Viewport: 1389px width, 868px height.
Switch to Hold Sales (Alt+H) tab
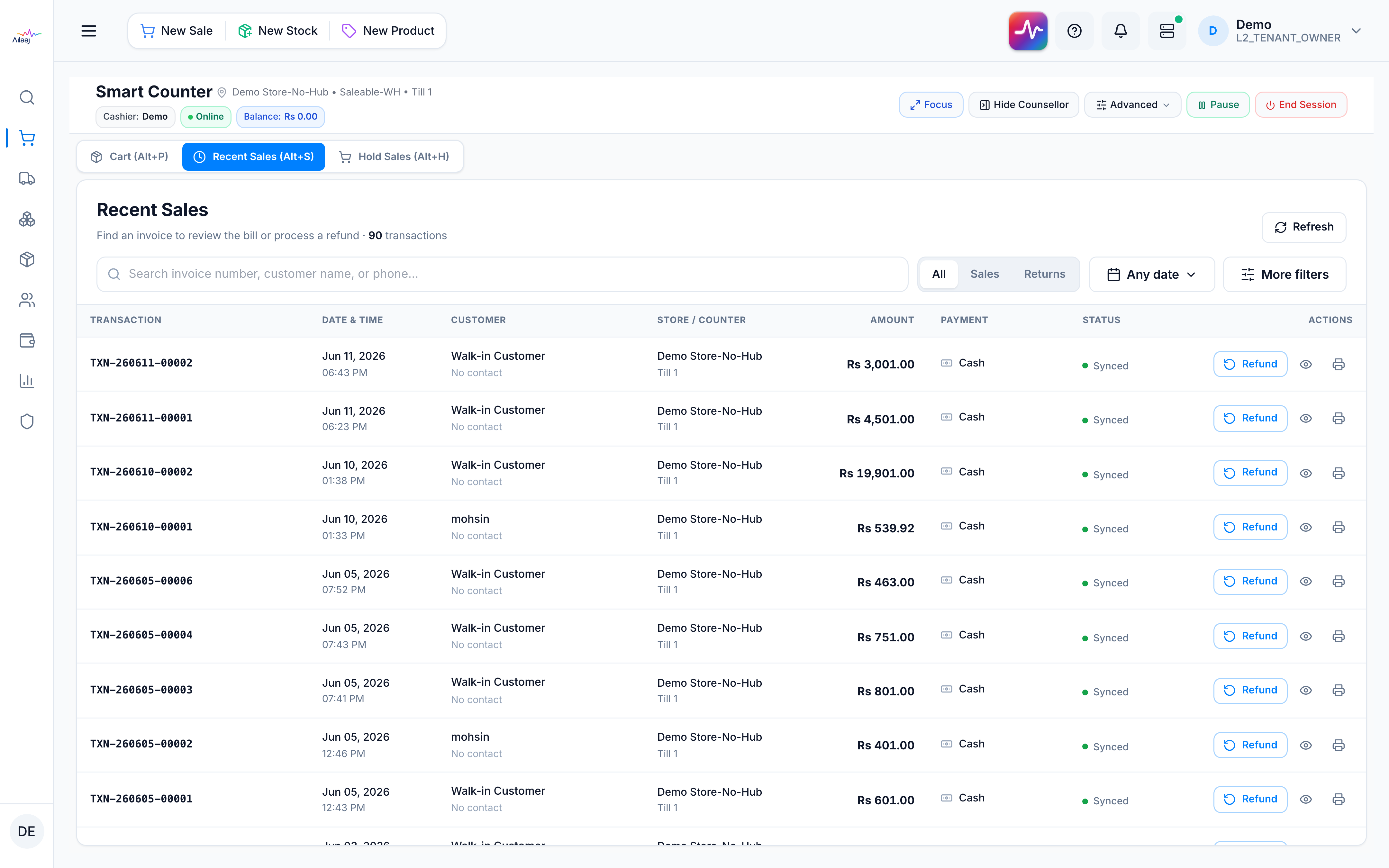[394, 157]
